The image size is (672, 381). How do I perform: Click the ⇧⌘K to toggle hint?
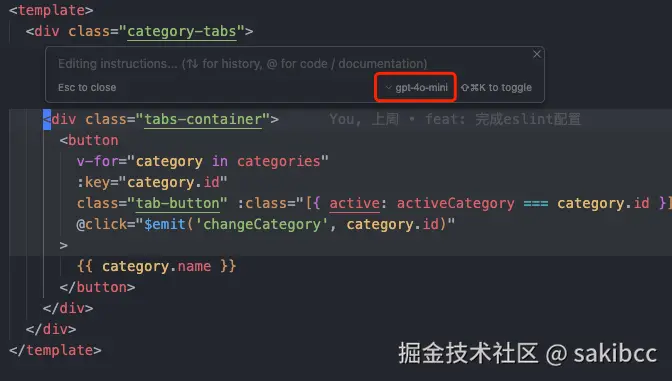tap(496, 87)
